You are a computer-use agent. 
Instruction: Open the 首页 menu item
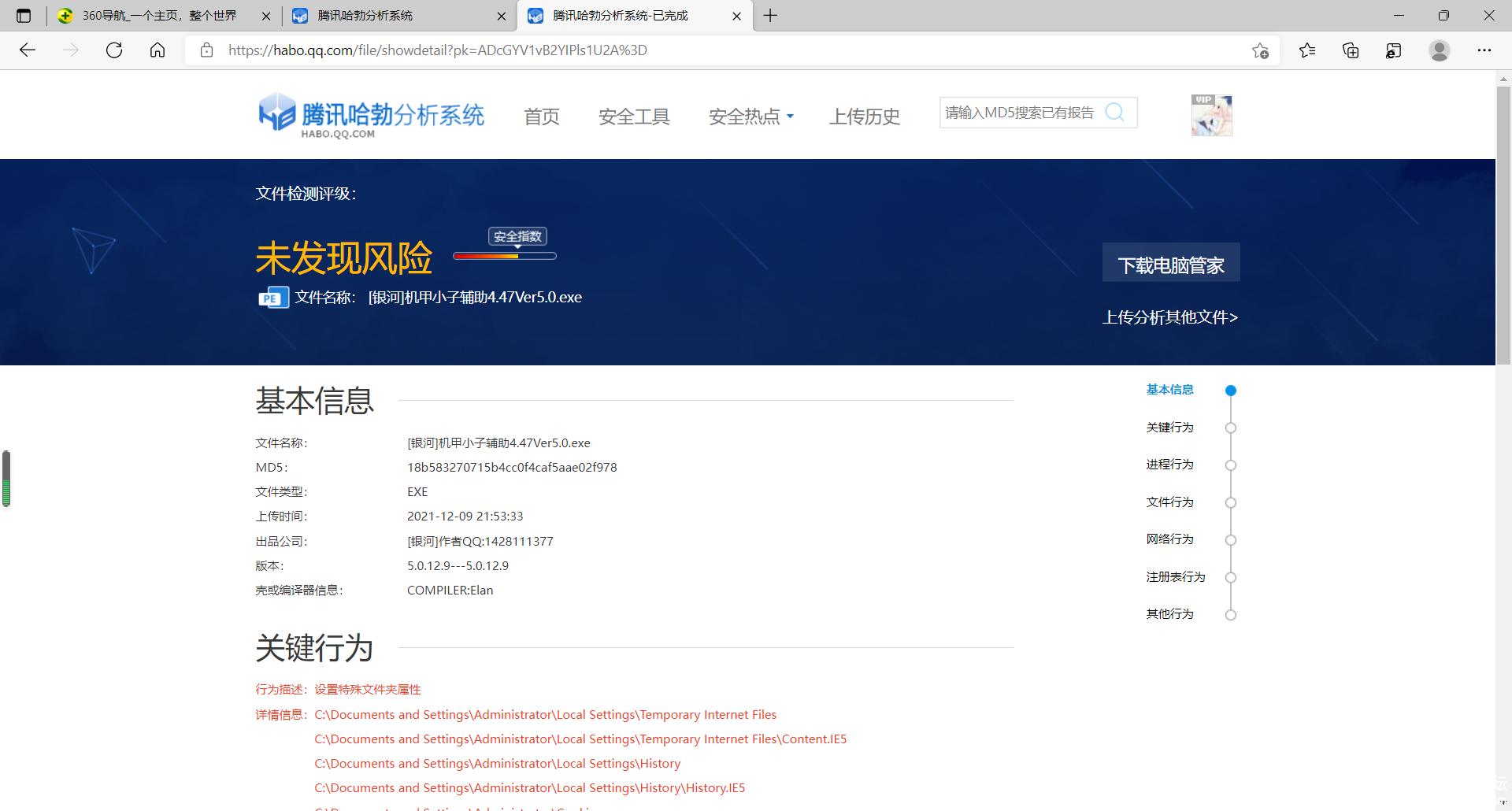pyautogui.click(x=542, y=117)
